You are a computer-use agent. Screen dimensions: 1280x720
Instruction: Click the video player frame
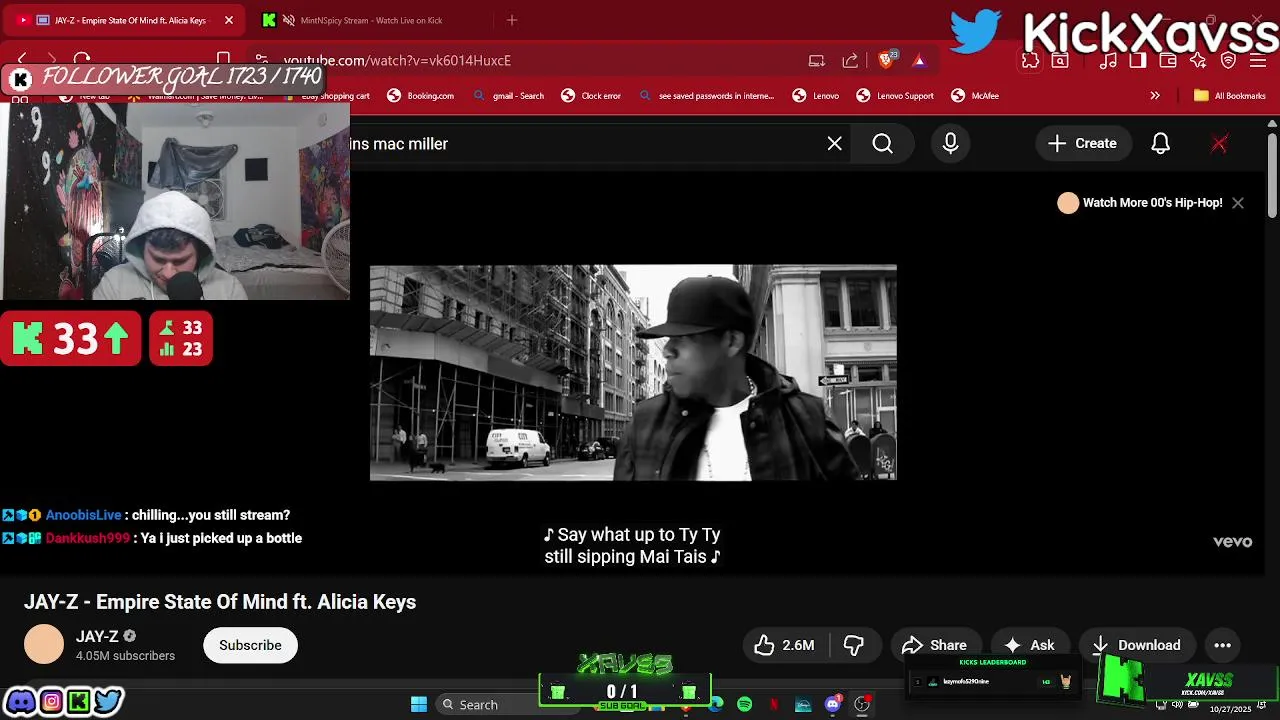click(633, 373)
